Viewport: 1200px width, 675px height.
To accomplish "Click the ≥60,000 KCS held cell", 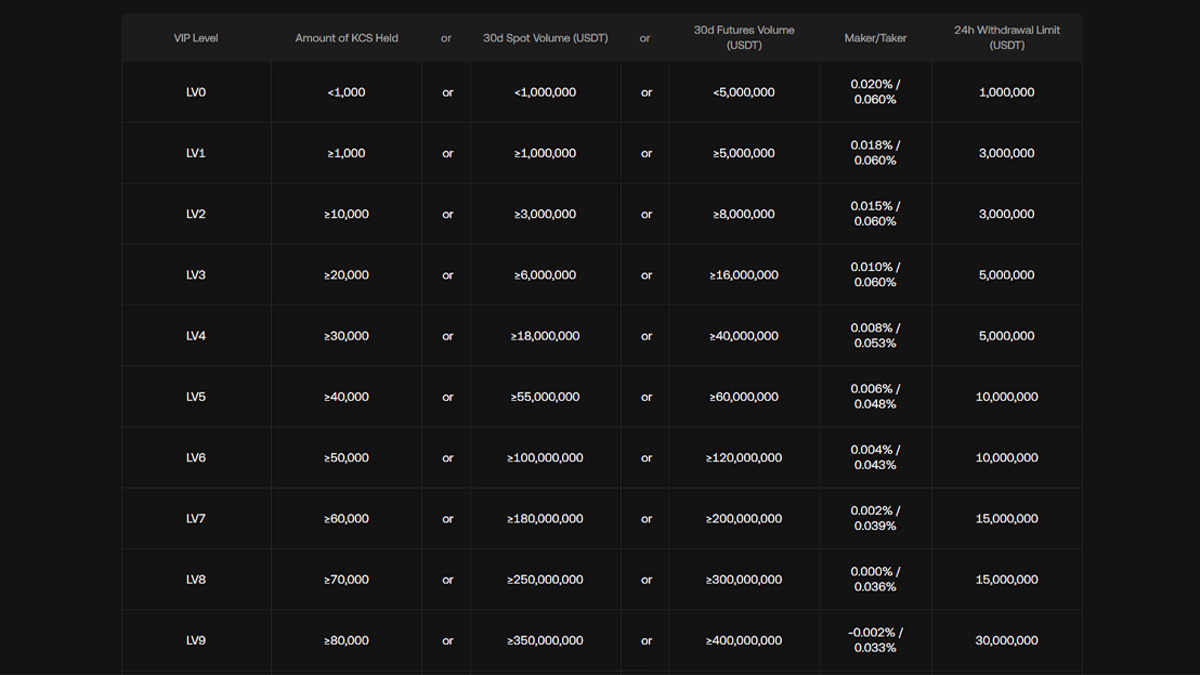I will coord(346,518).
